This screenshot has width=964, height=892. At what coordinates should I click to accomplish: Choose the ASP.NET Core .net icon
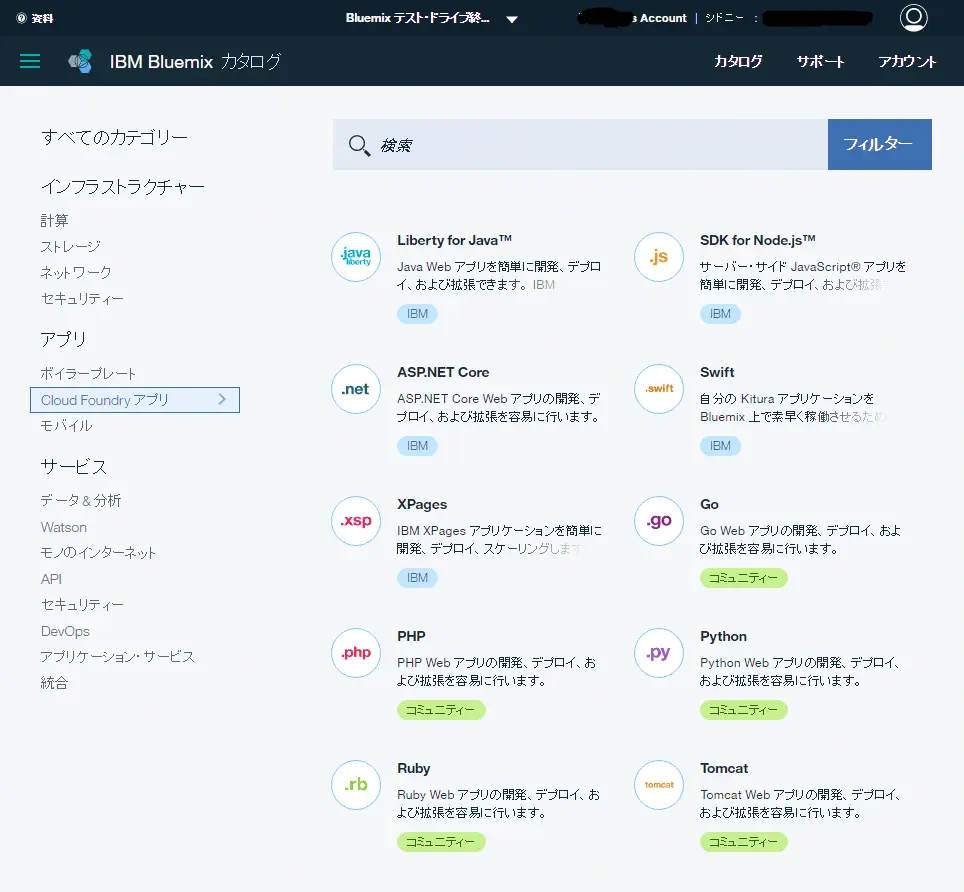(356, 389)
